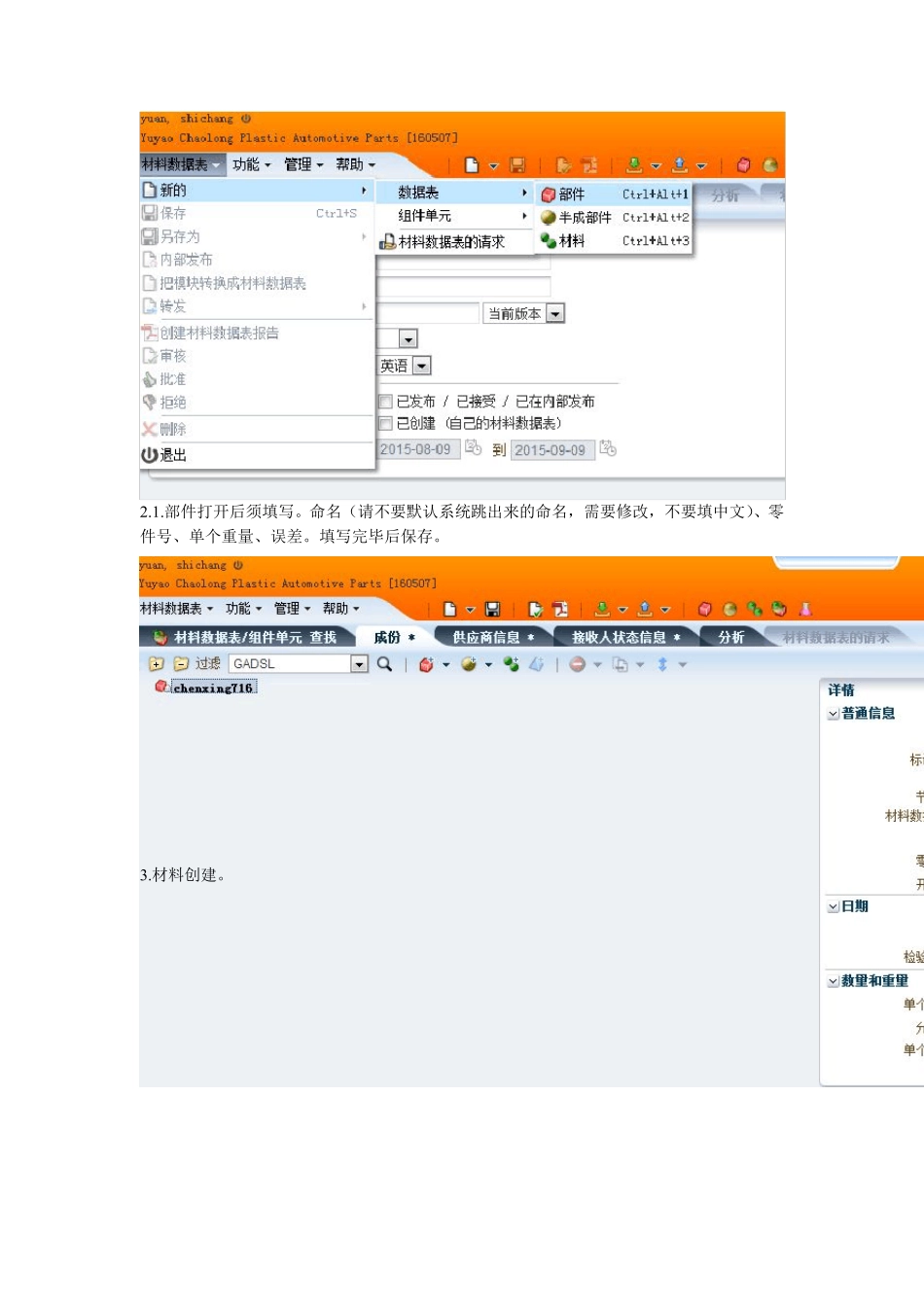Collapse the 数量和重量 section

pyautogui.click(x=834, y=981)
